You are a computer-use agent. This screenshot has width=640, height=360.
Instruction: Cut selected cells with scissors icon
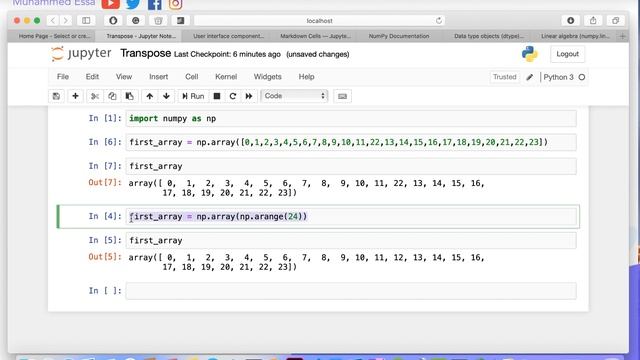pyautogui.click(x=95, y=96)
